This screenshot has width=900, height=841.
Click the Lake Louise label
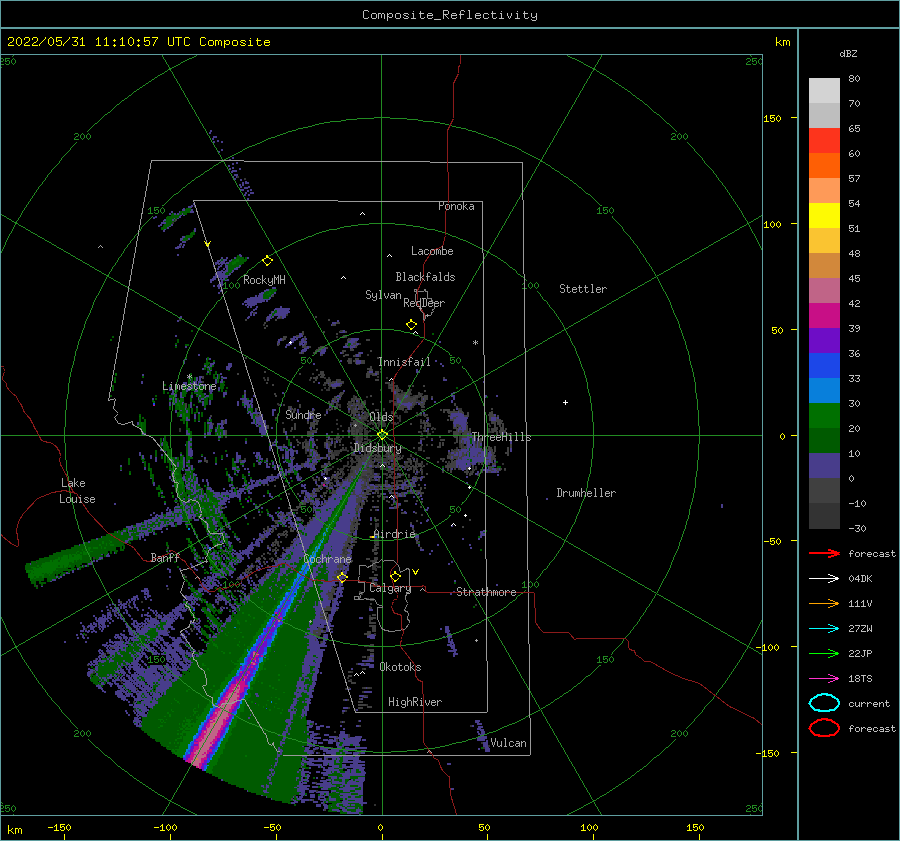click(78, 491)
